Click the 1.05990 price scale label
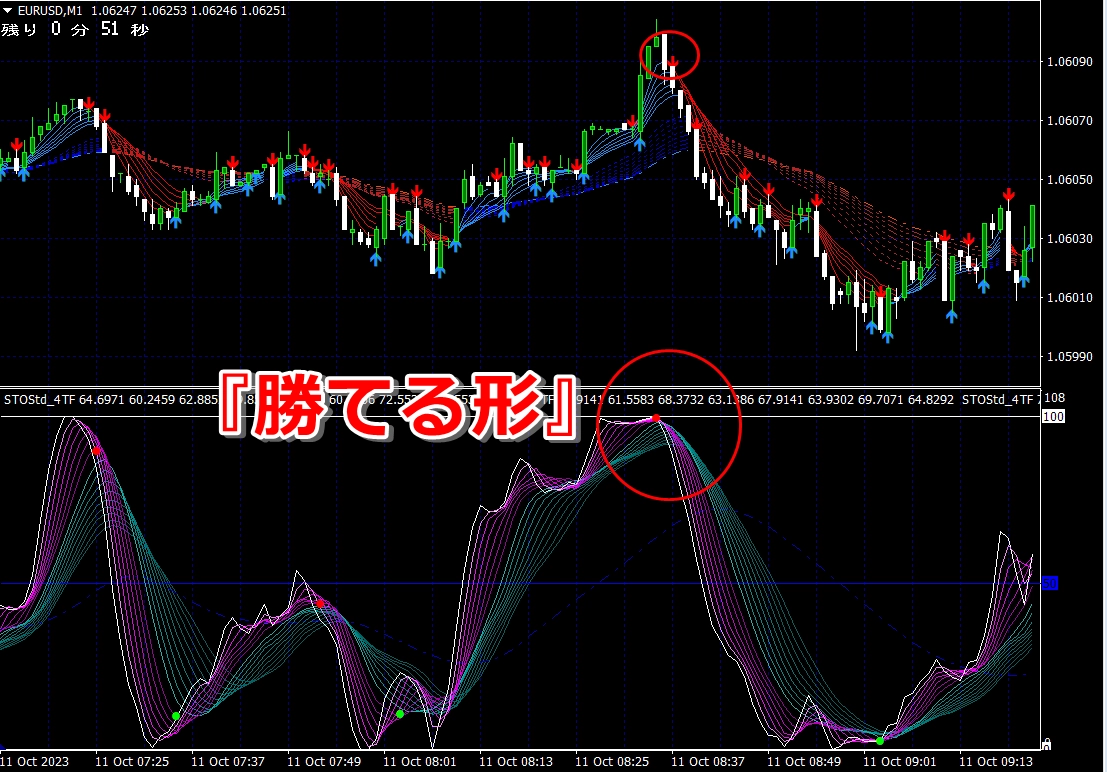The width and height of the screenshot is (1107, 772). pyautogui.click(x=1070, y=357)
